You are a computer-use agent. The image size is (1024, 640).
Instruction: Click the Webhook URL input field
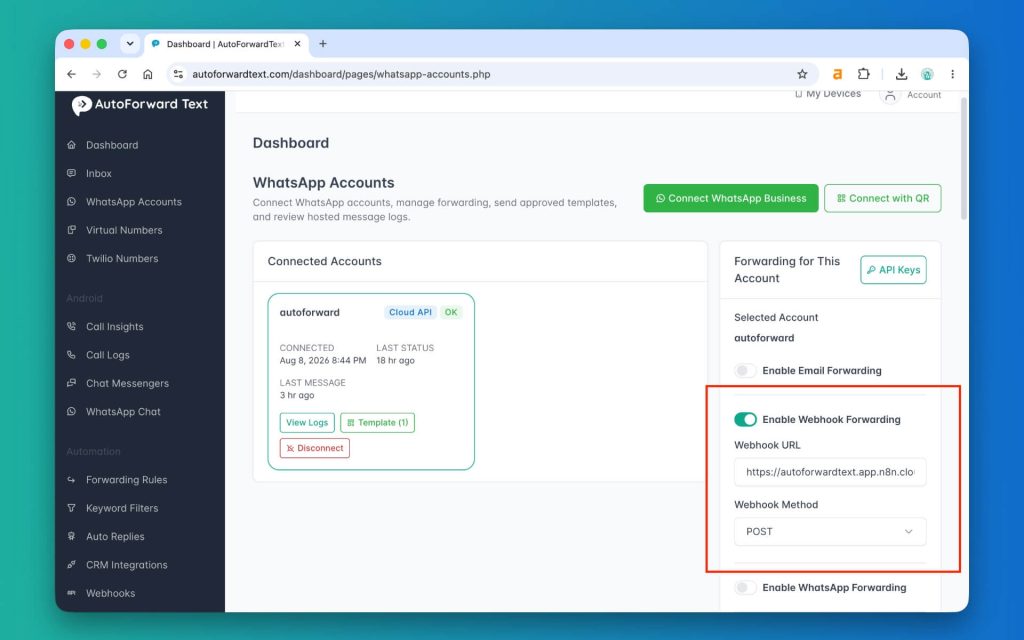click(x=830, y=472)
